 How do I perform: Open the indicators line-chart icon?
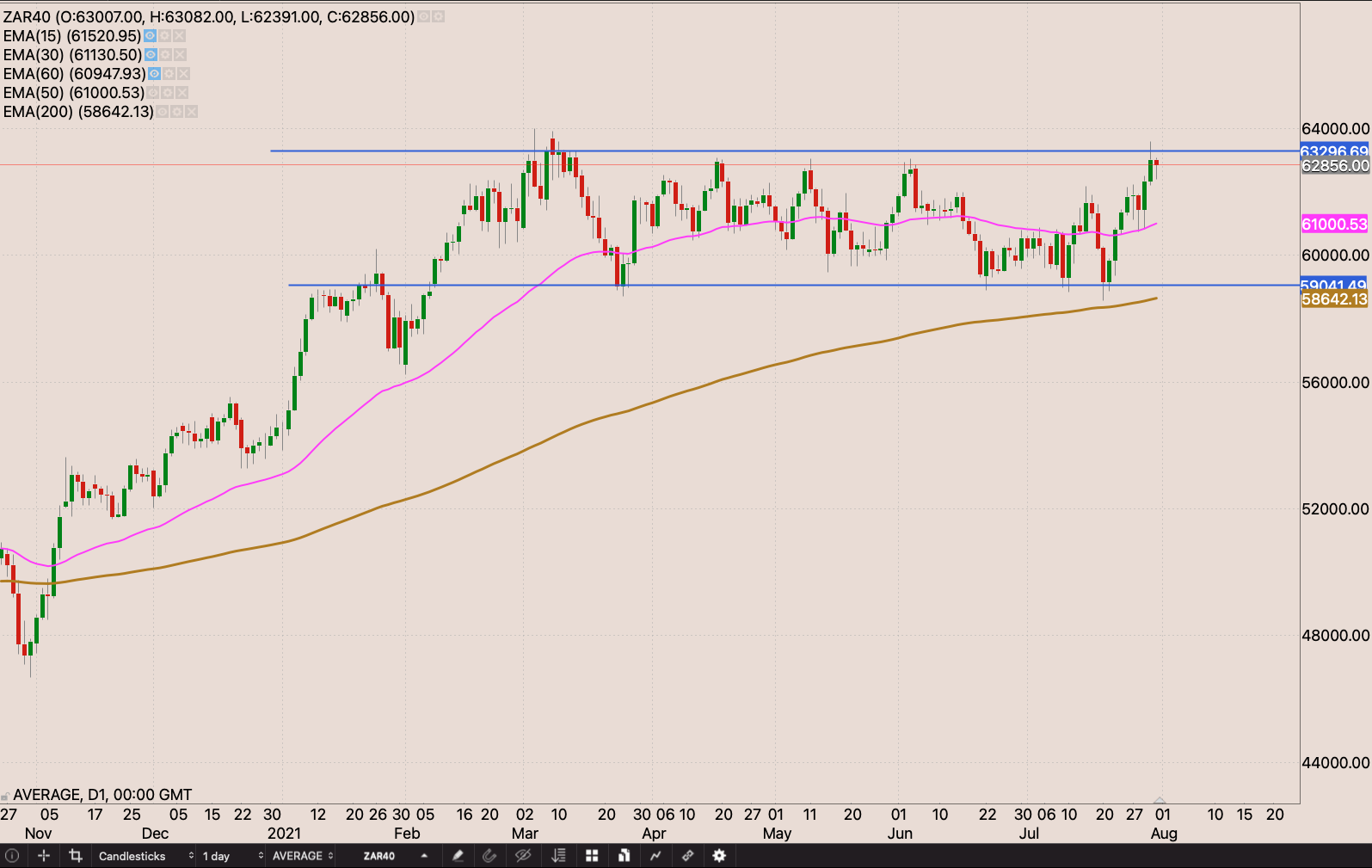point(655,855)
